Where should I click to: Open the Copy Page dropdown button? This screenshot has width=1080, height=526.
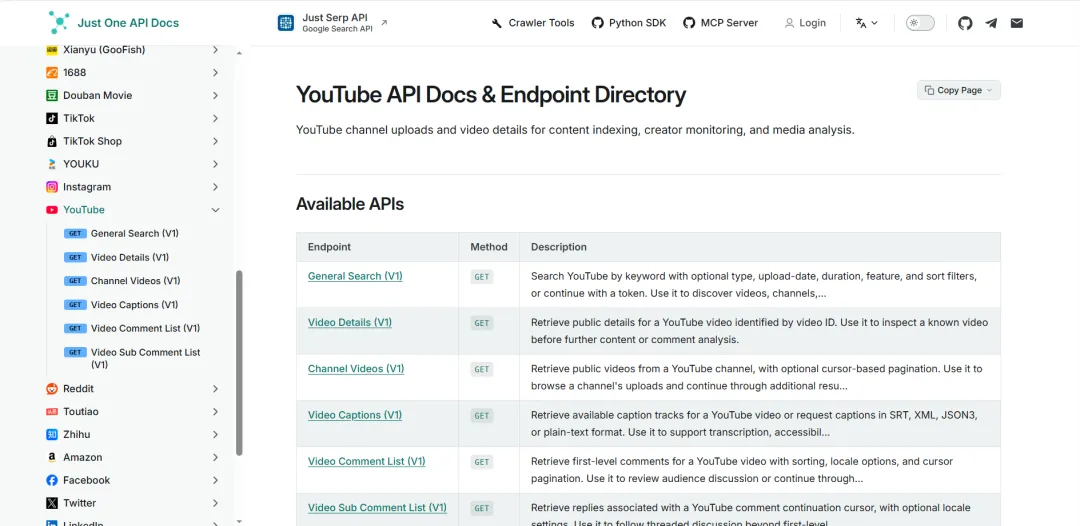[x=959, y=90]
